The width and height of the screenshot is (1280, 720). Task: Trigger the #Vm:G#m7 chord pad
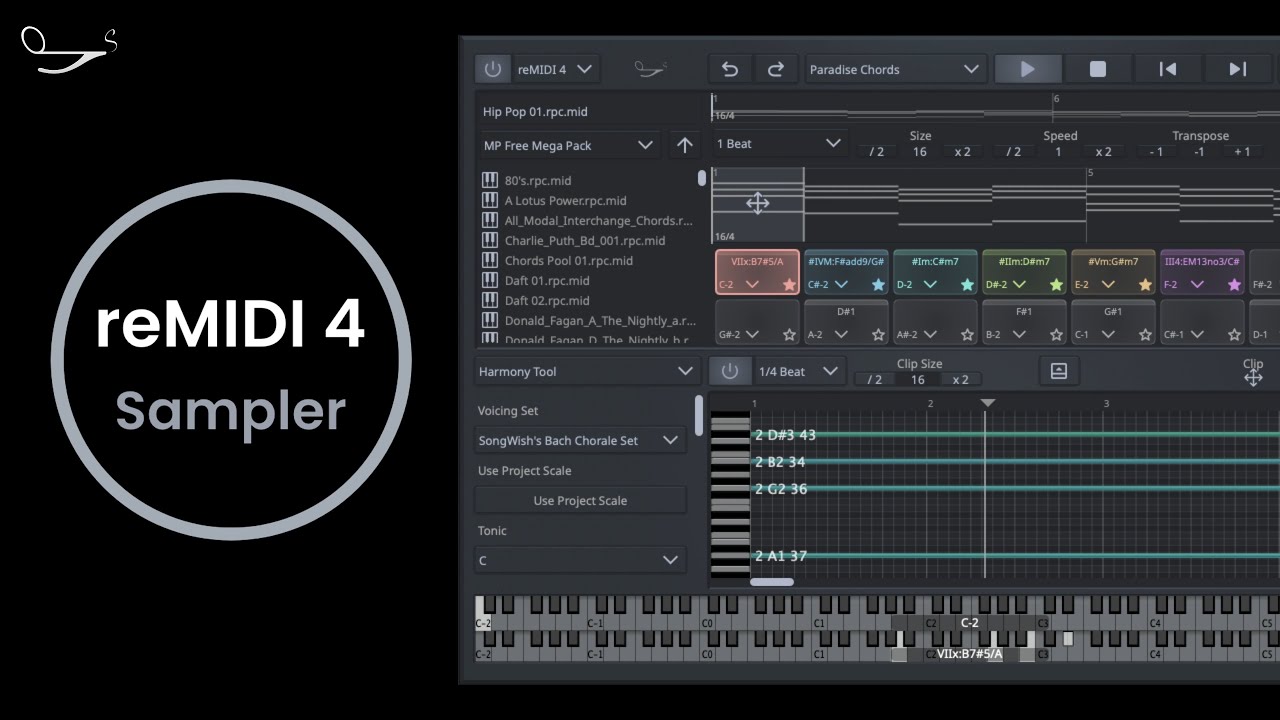(1113, 272)
